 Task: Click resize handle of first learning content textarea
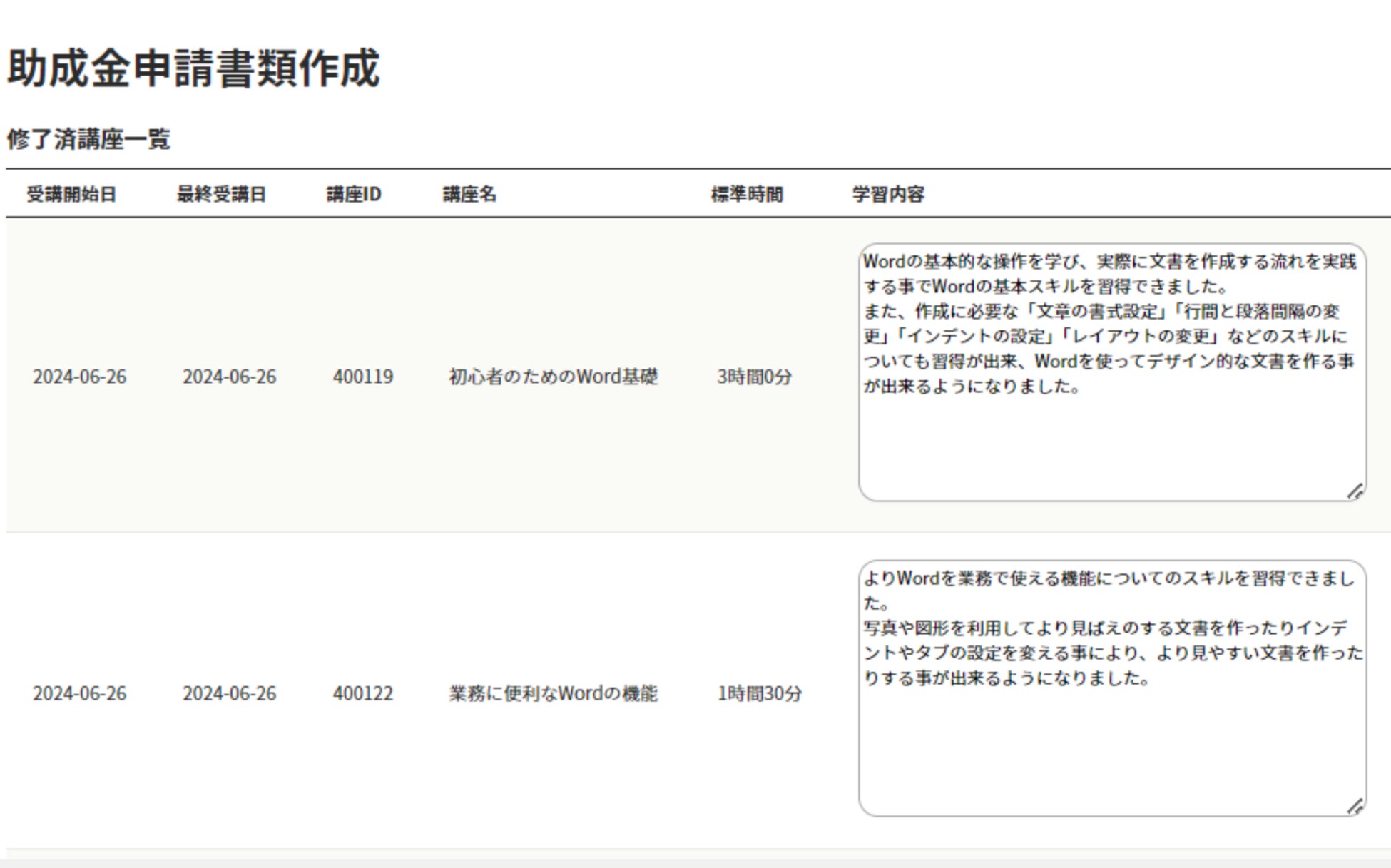pos(1355,491)
